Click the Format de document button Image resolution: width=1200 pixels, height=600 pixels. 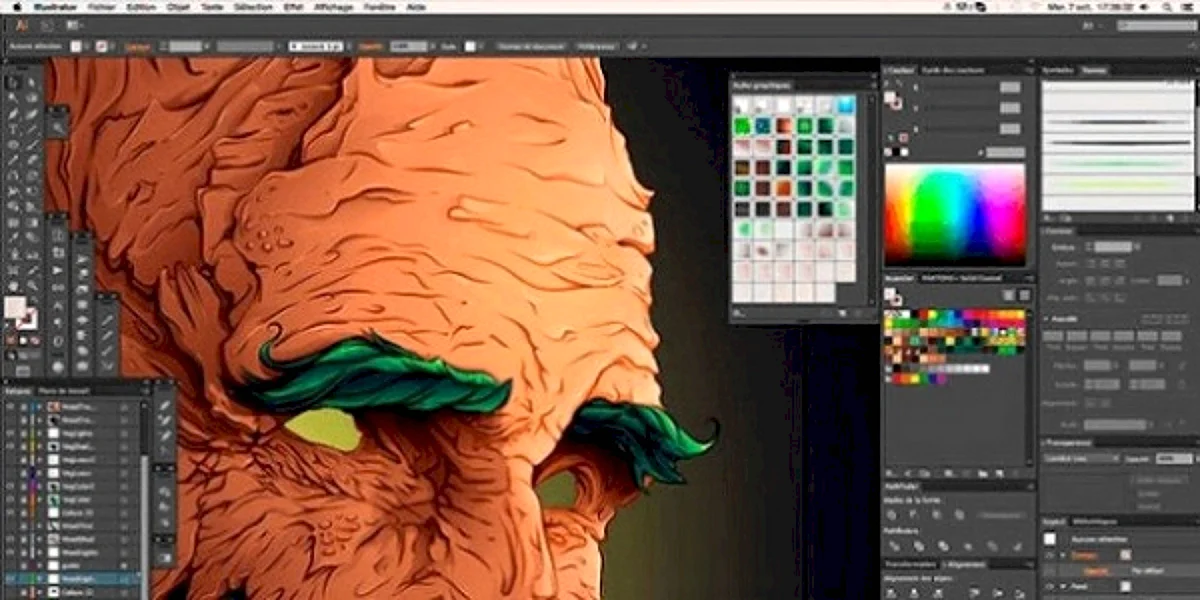tap(530, 46)
